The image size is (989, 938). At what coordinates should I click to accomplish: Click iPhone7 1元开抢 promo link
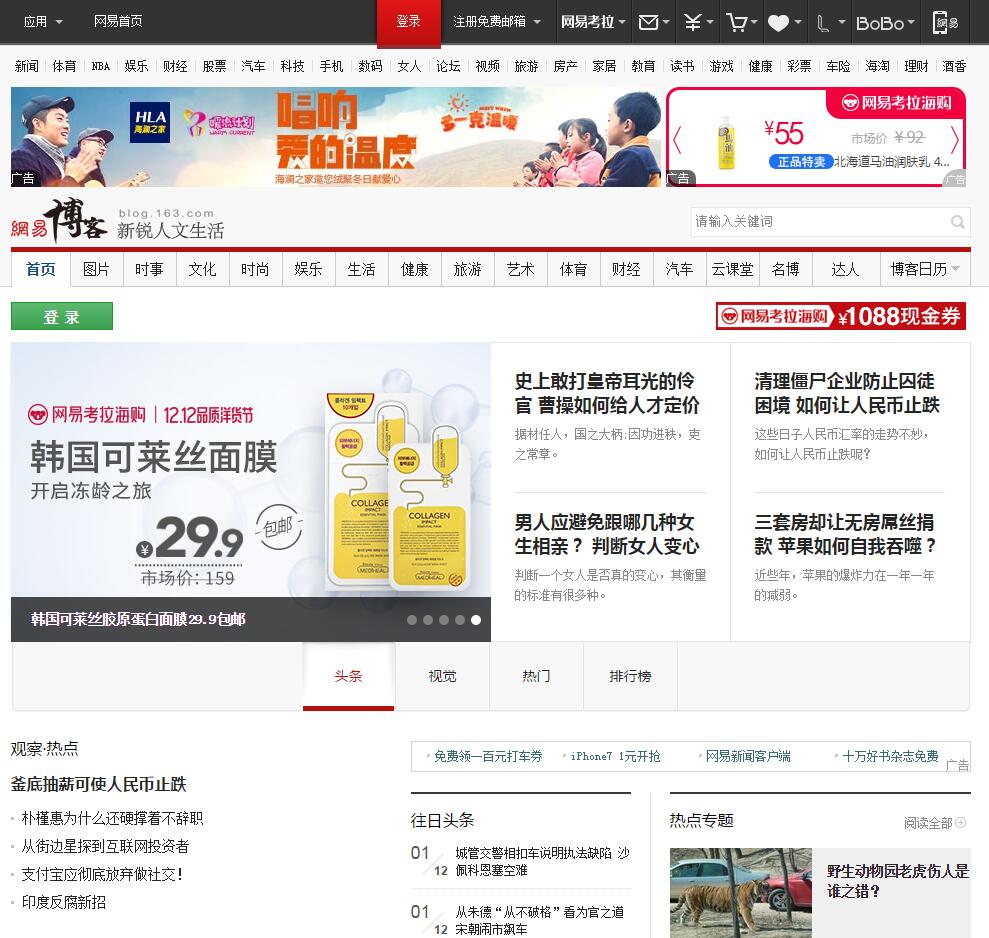click(x=616, y=756)
